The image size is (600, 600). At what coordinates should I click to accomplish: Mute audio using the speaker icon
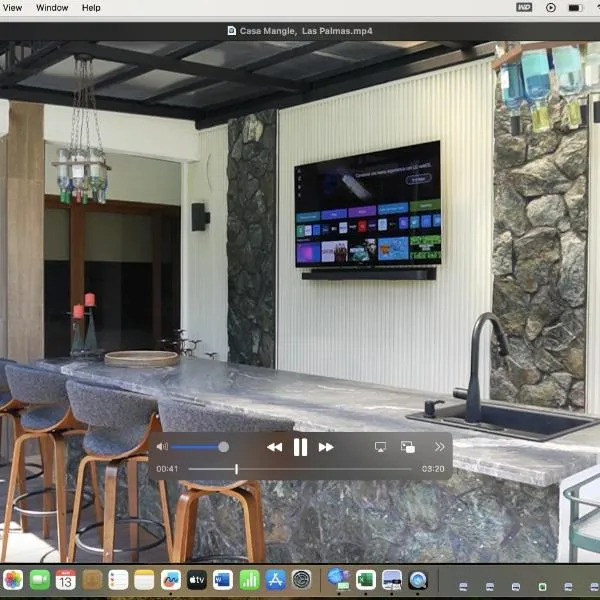162,447
